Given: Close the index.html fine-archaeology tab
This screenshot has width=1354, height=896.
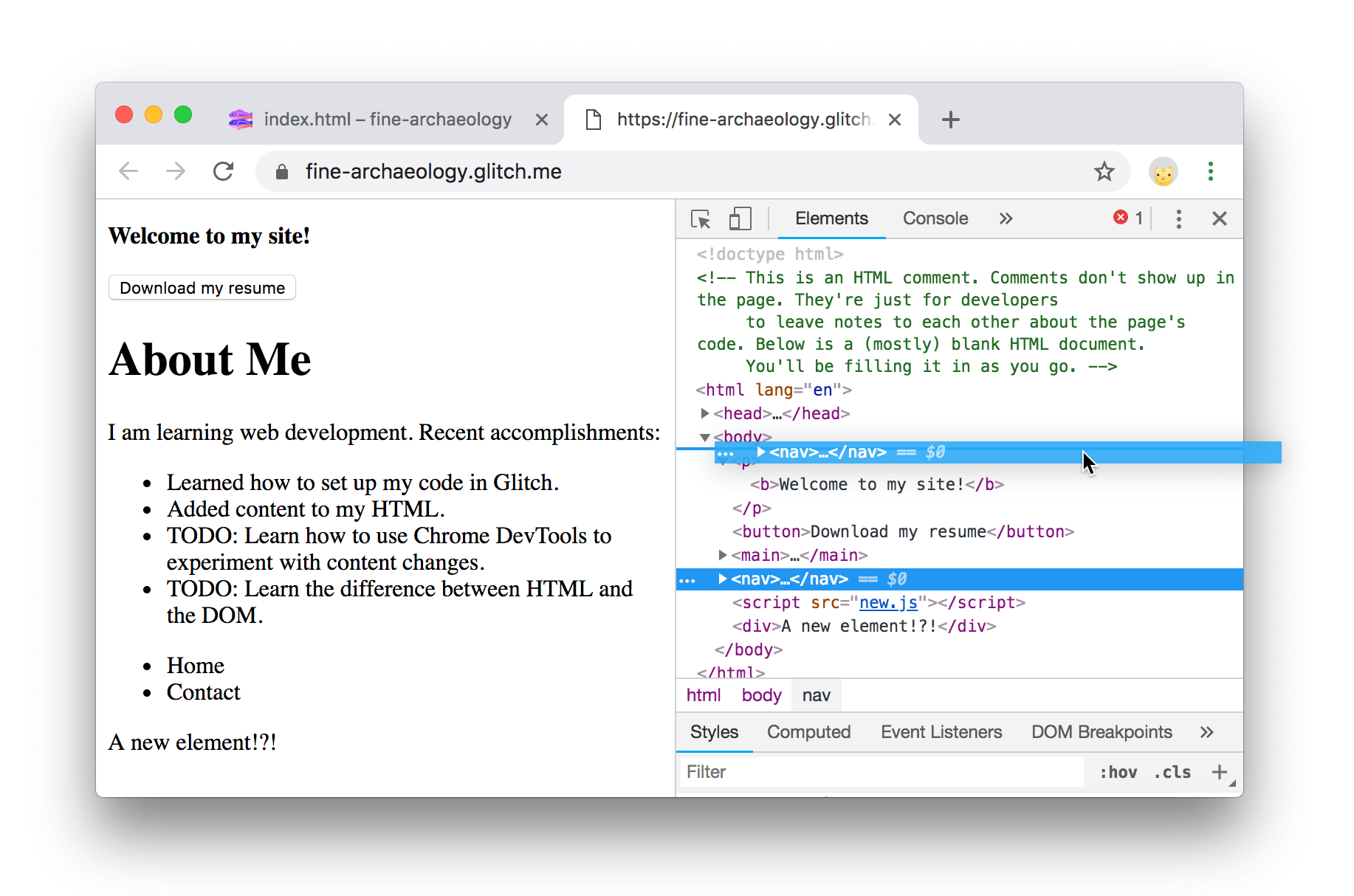Looking at the screenshot, I should [x=542, y=120].
